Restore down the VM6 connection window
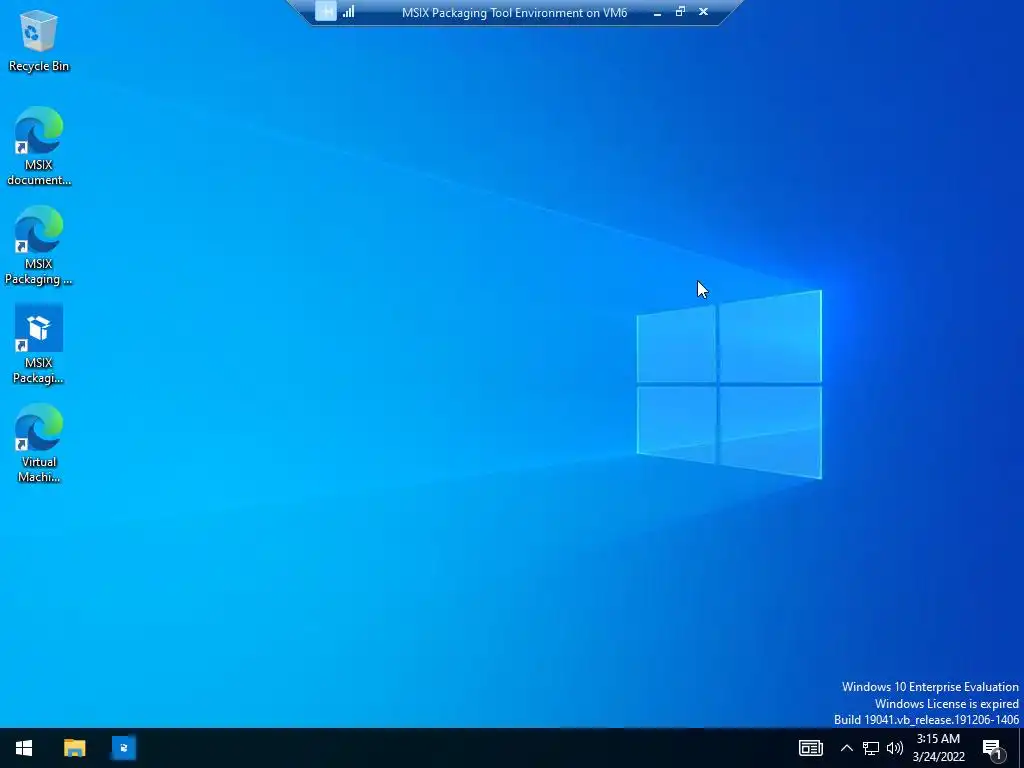1024x768 pixels. [x=680, y=11]
